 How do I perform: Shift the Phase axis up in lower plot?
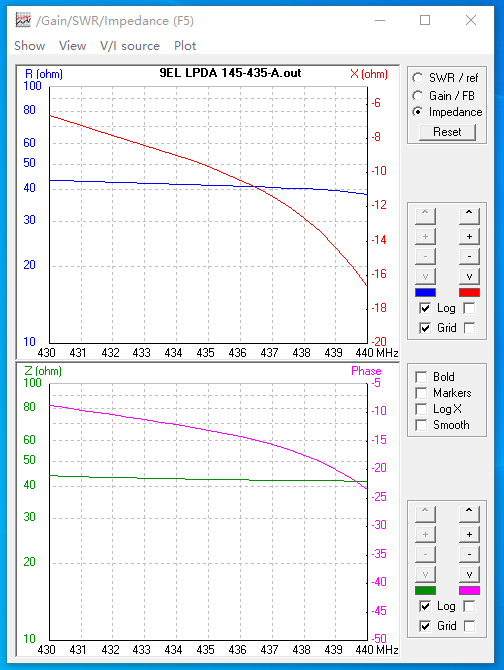pyautogui.click(x=469, y=514)
